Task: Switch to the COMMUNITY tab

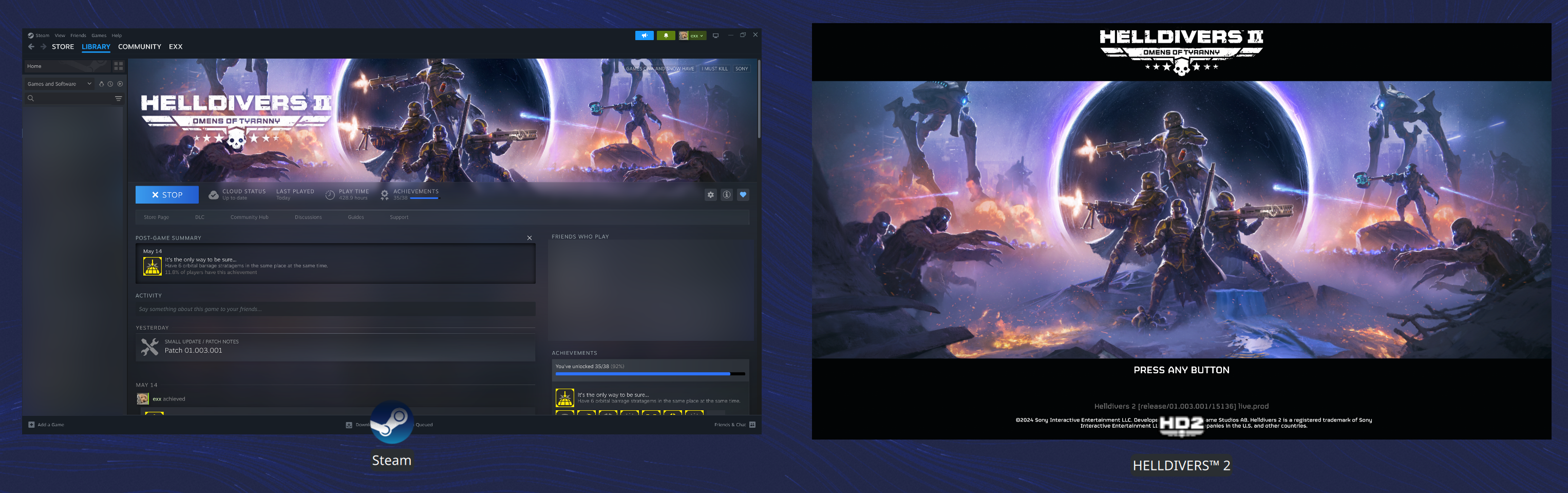Action: click(139, 46)
